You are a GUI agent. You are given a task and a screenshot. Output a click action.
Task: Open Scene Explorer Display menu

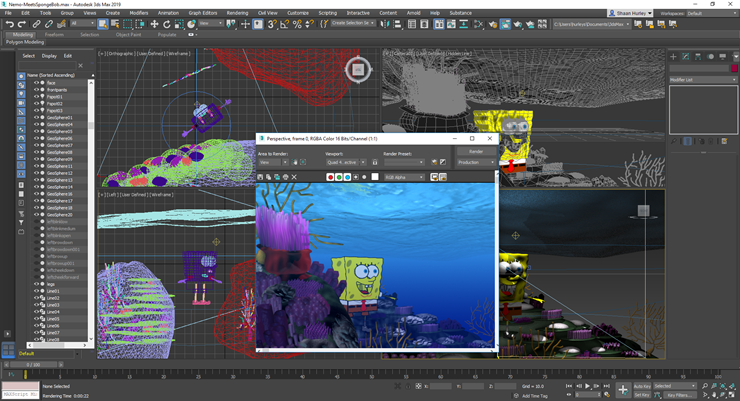[x=49, y=56]
